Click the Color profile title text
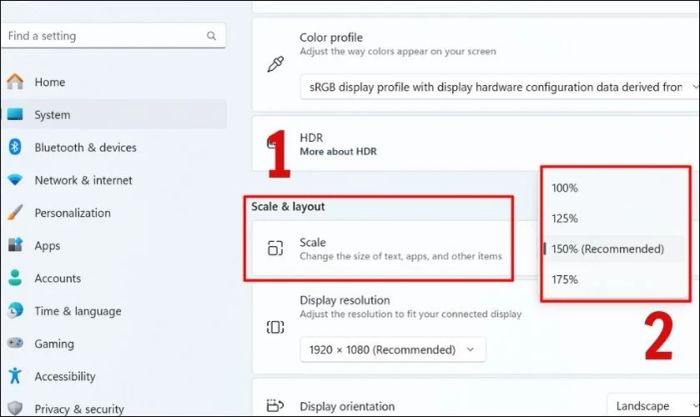This screenshot has width=700, height=417. [x=331, y=38]
